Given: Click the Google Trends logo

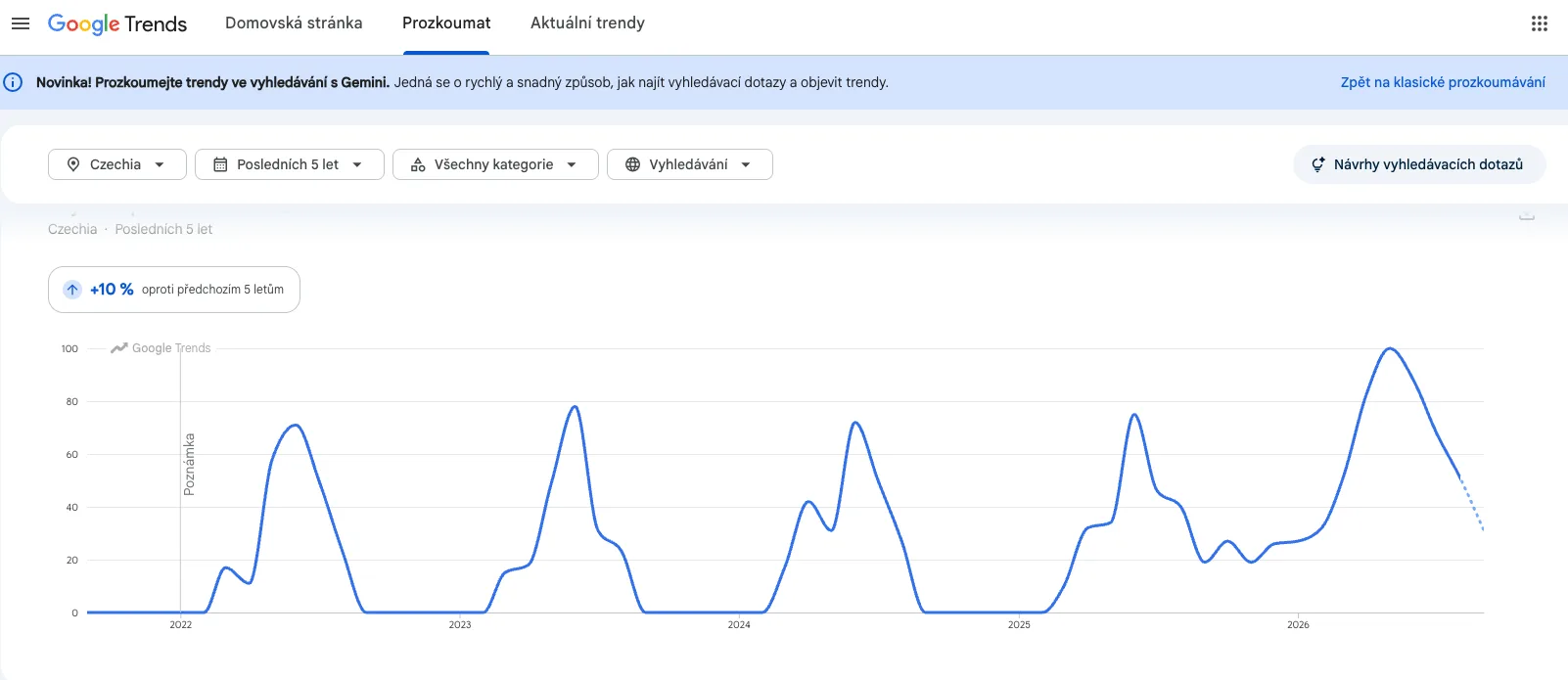Looking at the screenshot, I should 117,23.
